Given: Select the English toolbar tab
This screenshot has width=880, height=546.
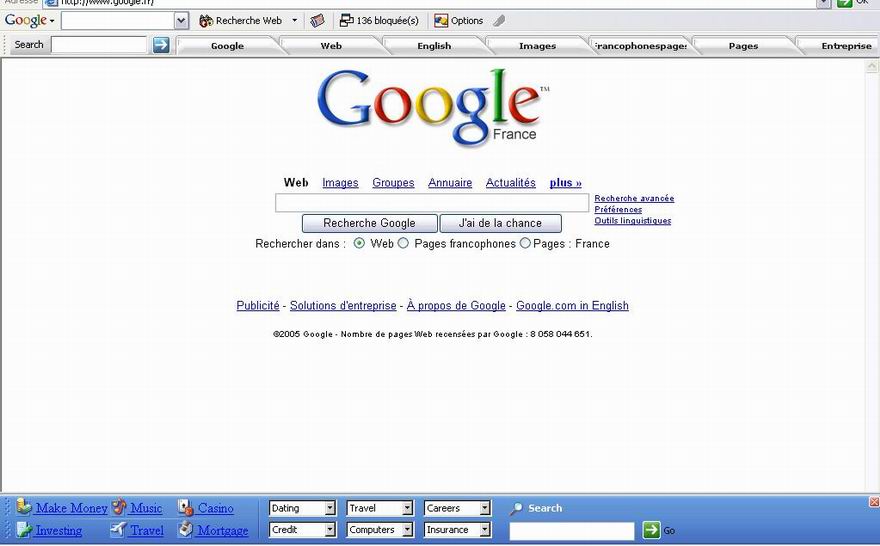Looking at the screenshot, I should point(434,46).
